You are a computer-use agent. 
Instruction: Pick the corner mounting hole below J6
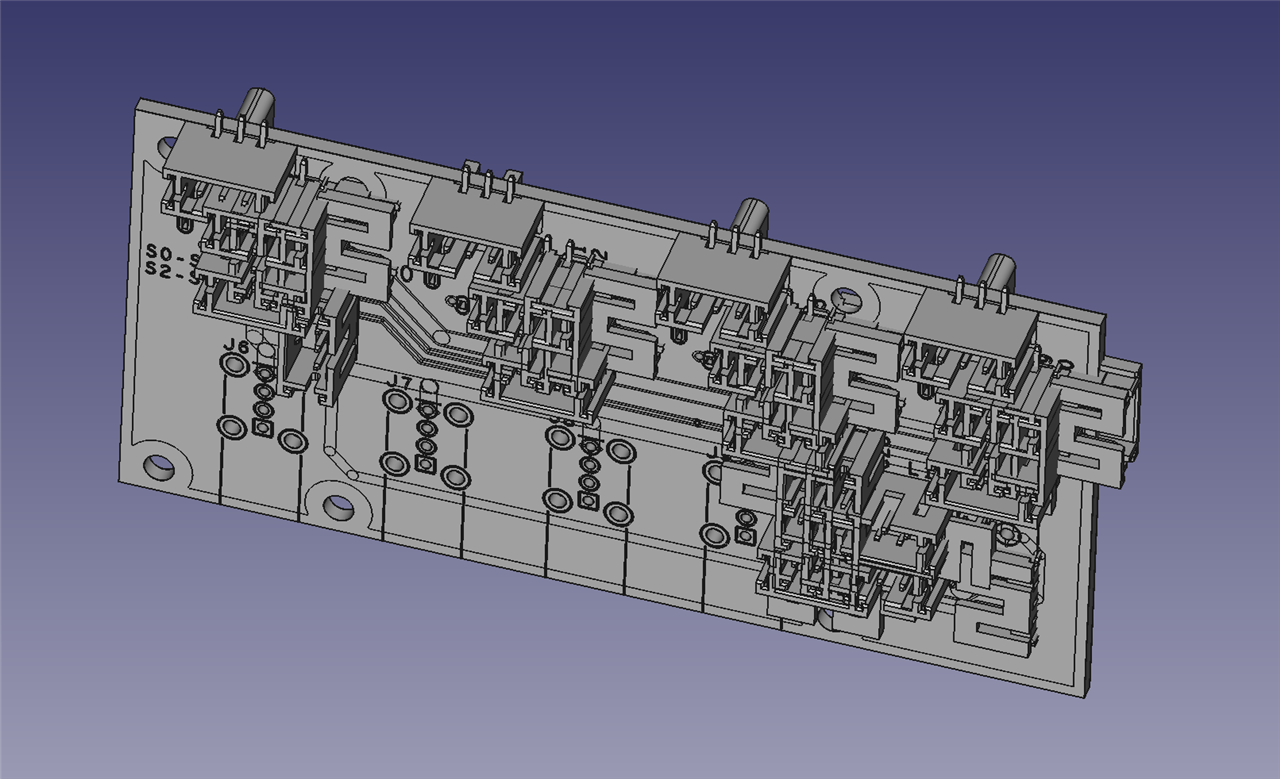158,467
